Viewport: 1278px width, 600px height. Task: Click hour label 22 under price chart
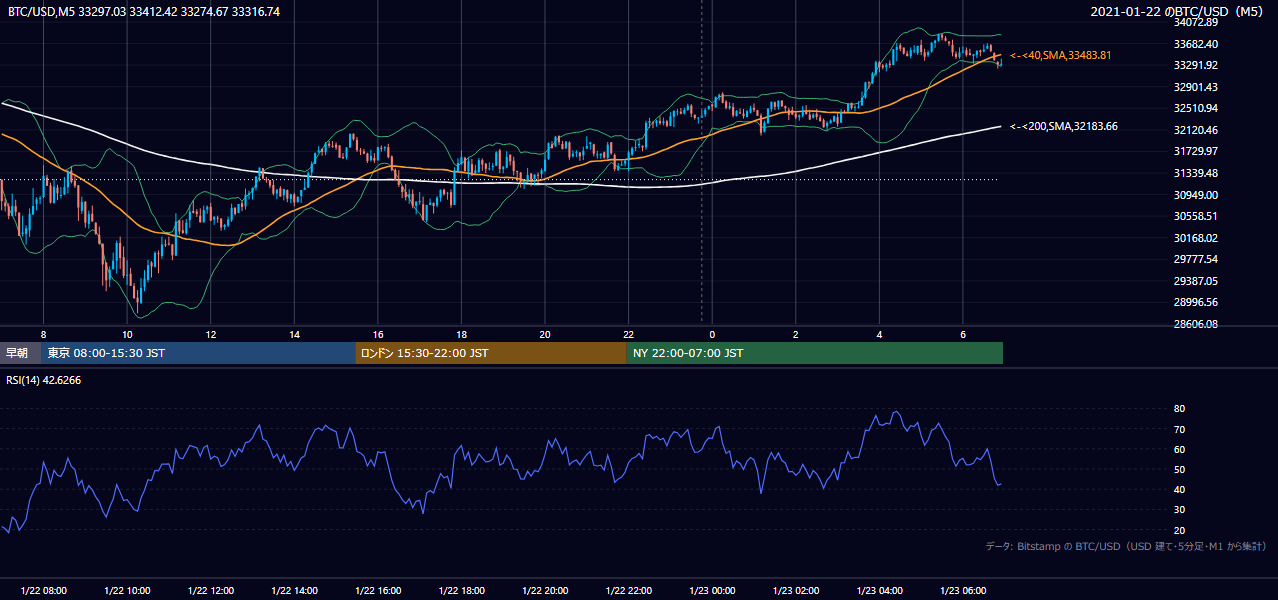coord(628,334)
